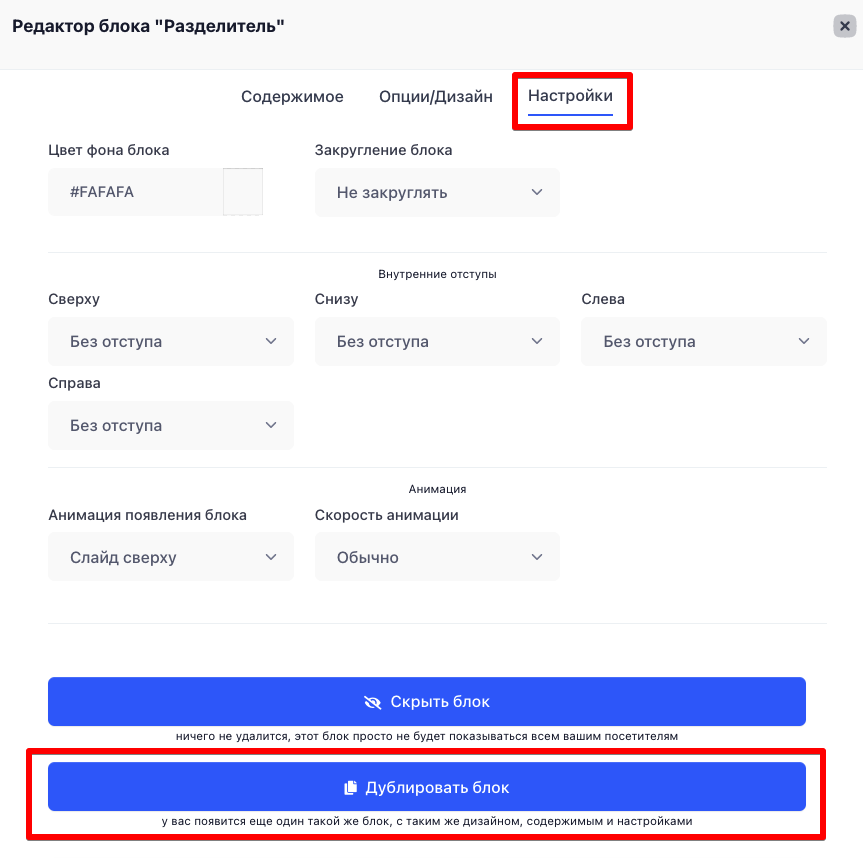Screen dimensions: 863x858
Task: Click the #FAFAFA color code field
Action: (x=135, y=192)
